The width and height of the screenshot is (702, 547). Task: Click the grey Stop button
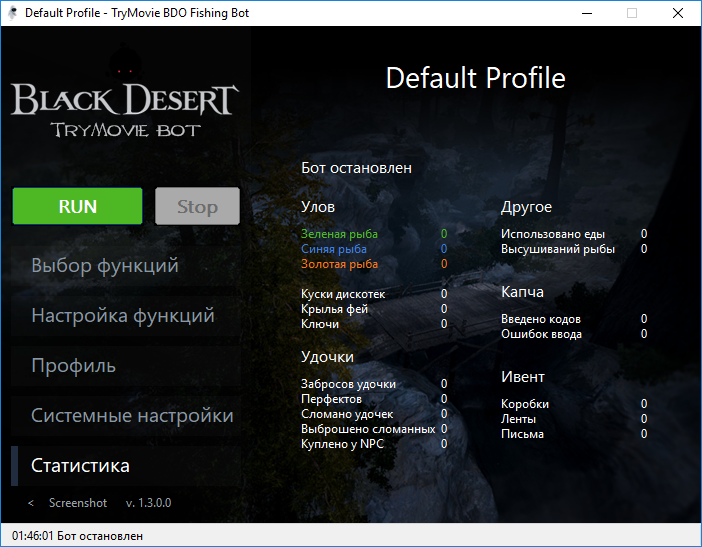point(197,206)
